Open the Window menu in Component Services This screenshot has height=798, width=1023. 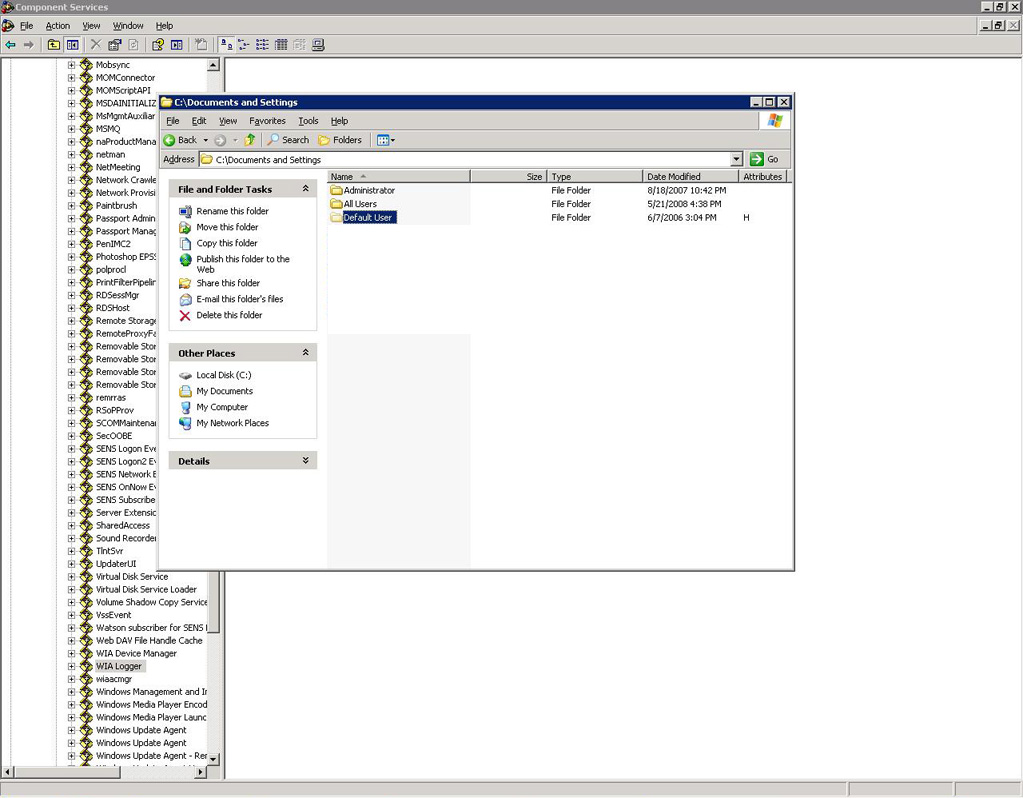[x=128, y=25]
